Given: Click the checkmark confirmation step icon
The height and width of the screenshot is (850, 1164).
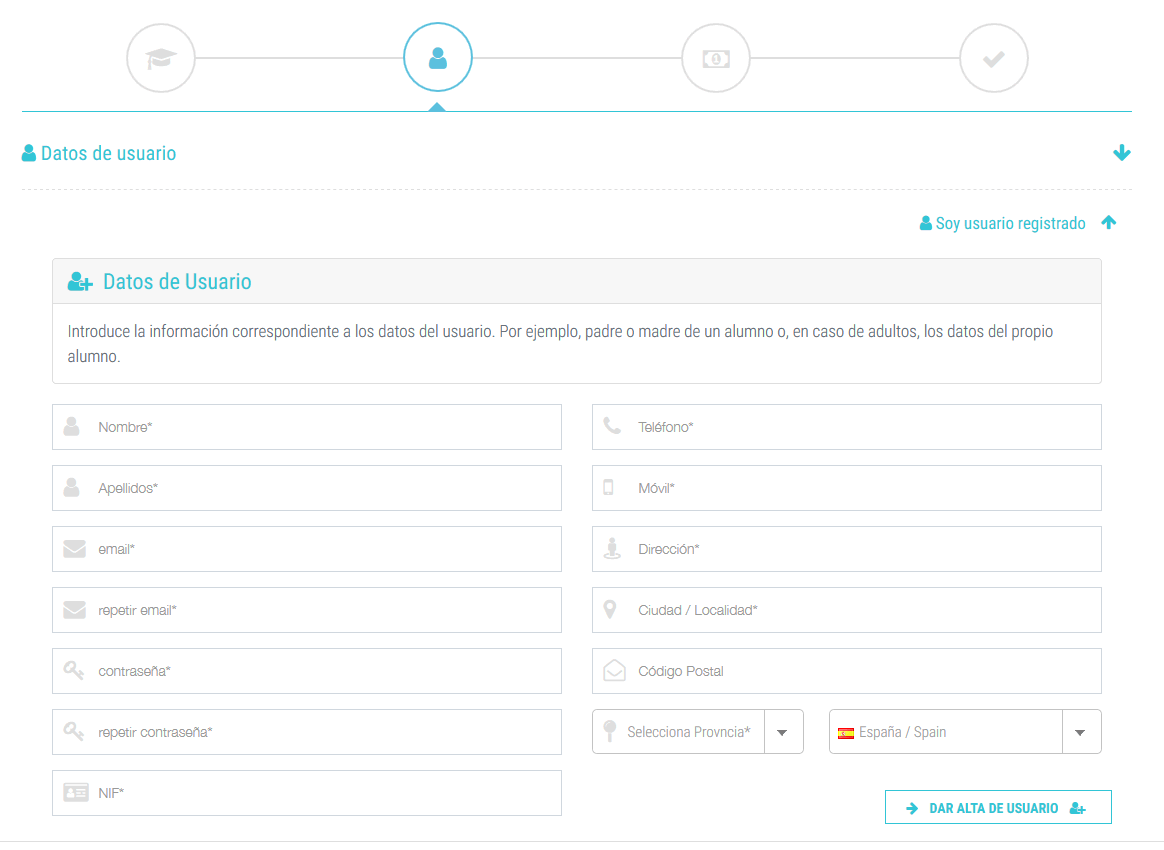Looking at the screenshot, I should point(993,58).
